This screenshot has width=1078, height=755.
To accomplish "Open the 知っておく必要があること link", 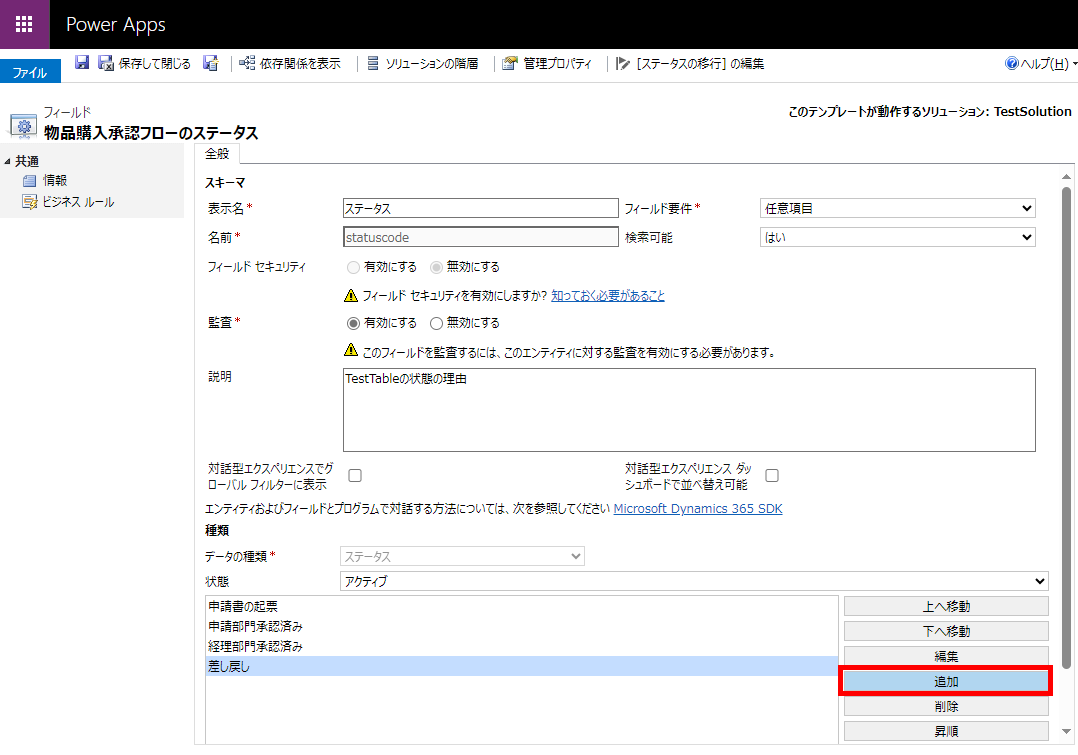I will pos(608,296).
